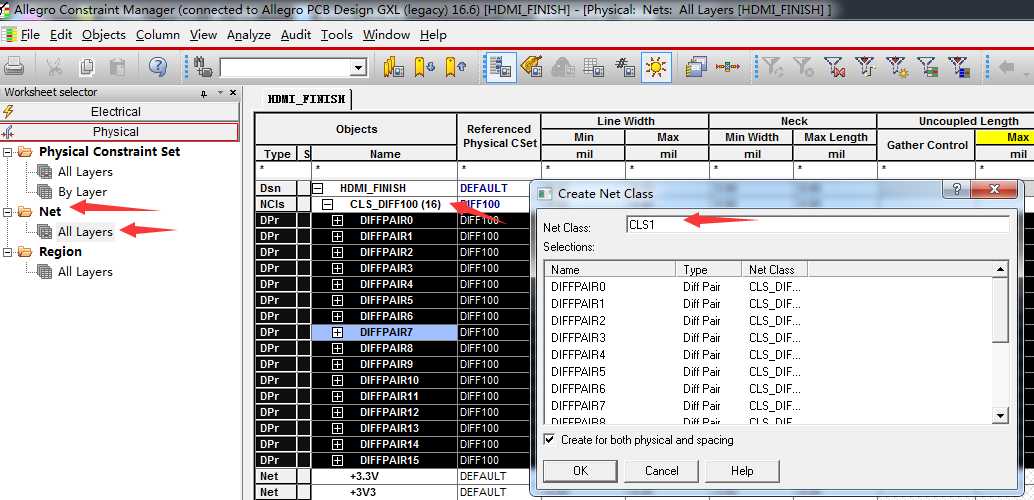Screen dimensions: 1034x500
Task: Open All Layers under the Region folder
Action: 85,272
